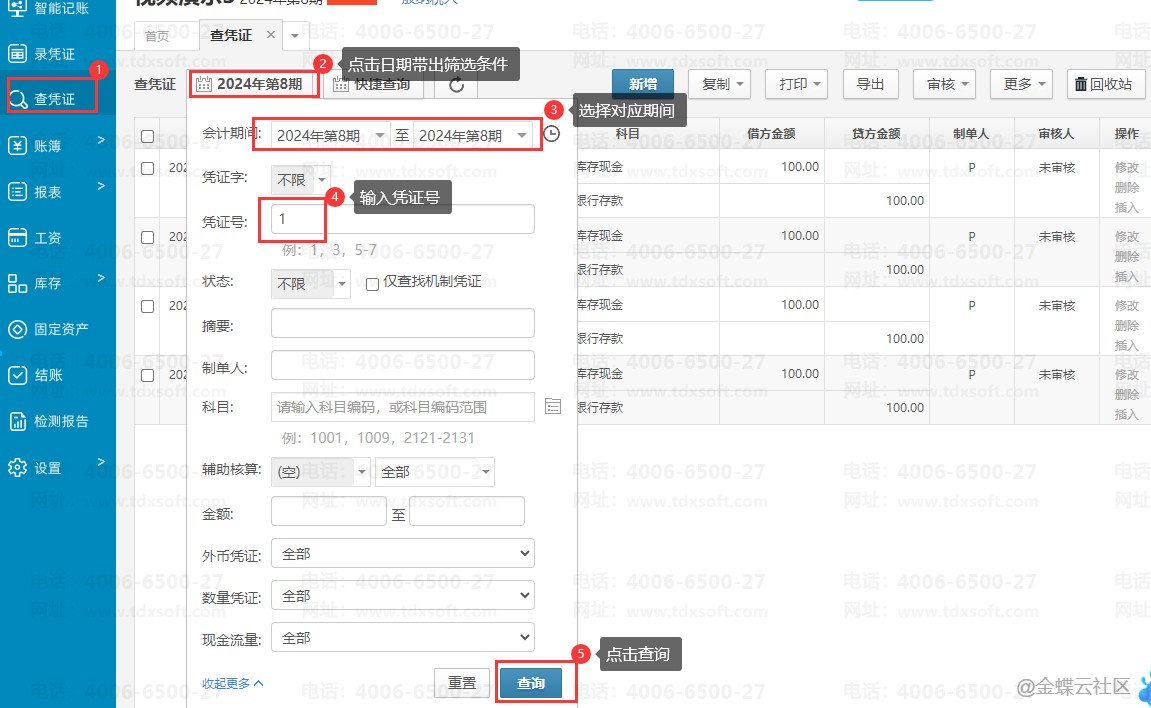Image resolution: width=1151 pixels, height=708 pixels.
Task: Click the refresh icon in the toolbar
Action: [456, 85]
